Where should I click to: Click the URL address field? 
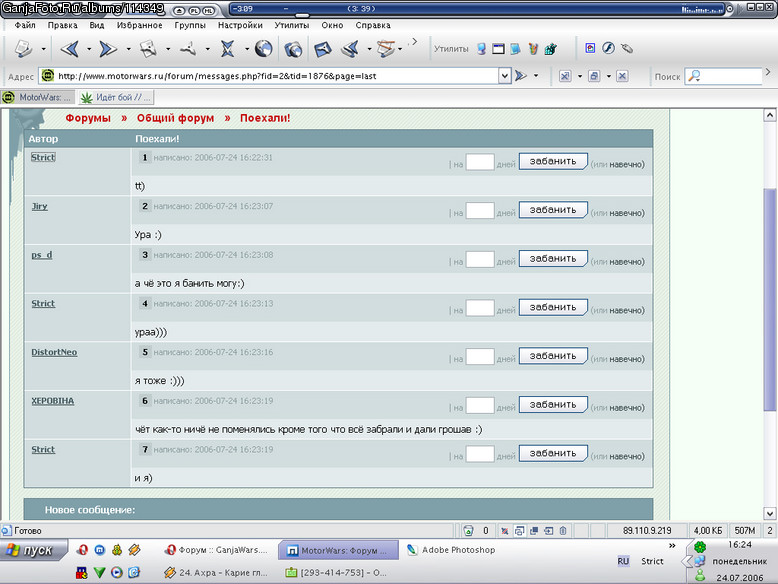(x=276, y=76)
